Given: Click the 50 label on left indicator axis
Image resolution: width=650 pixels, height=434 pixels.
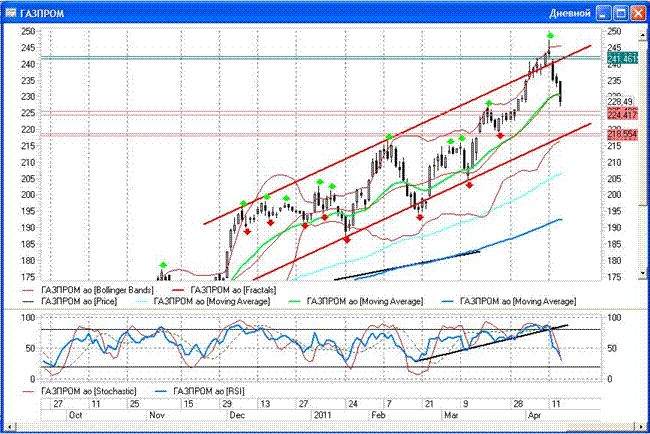Looking at the screenshot, I should point(30,348).
